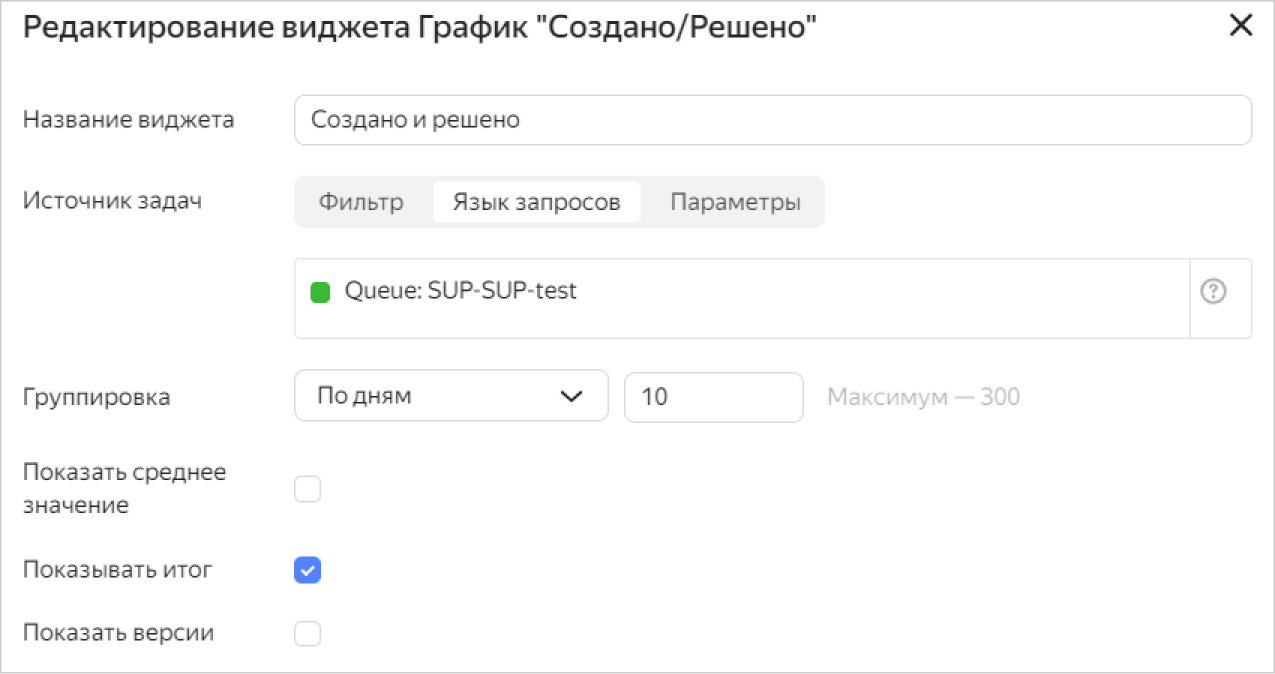The width and height of the screenshot is (1275, 674).
Task: Enable the Показать среднее значение checkbox
Action: (x=307, y=489)
